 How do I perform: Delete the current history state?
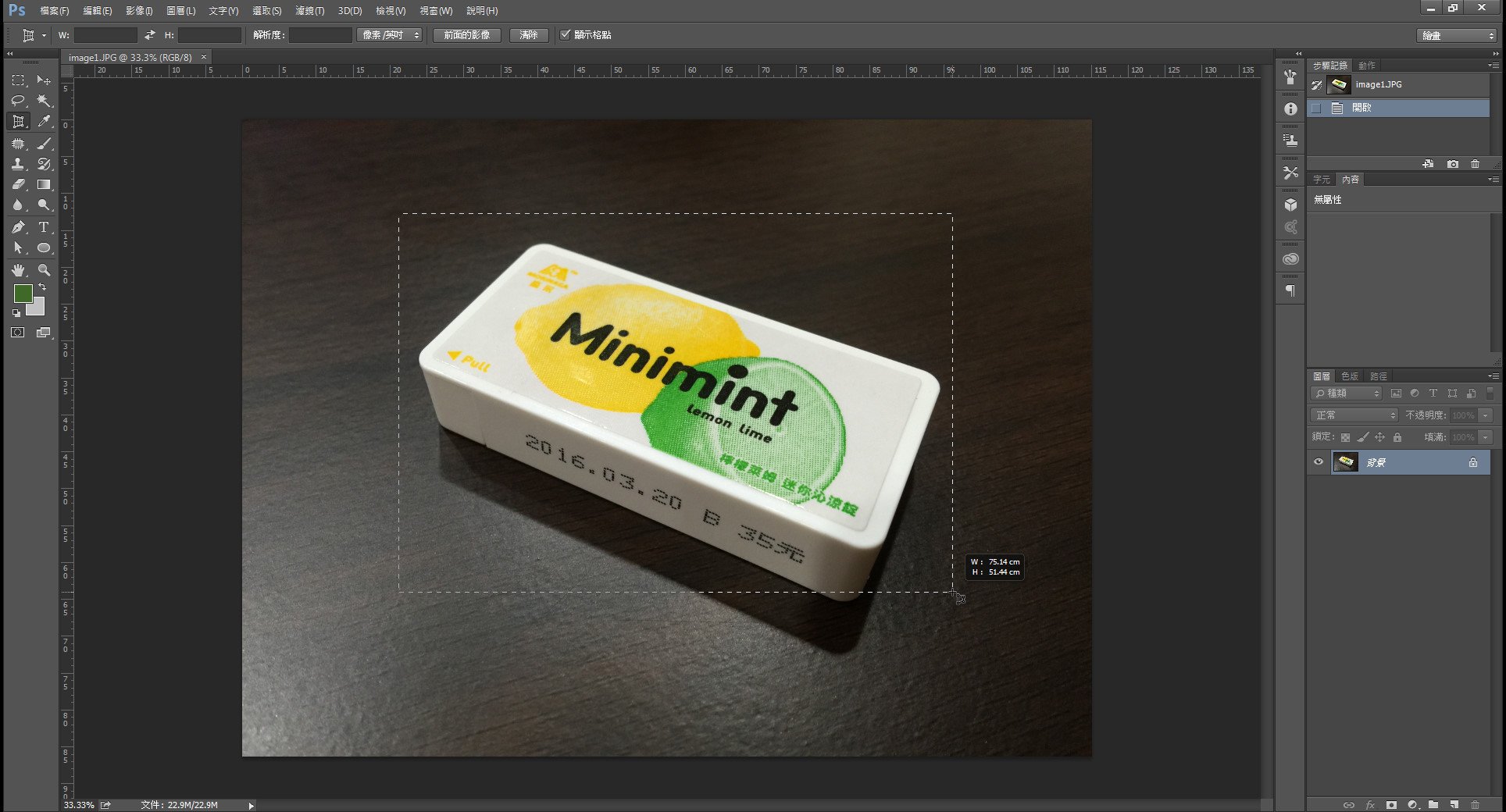tap(1475, 164)
